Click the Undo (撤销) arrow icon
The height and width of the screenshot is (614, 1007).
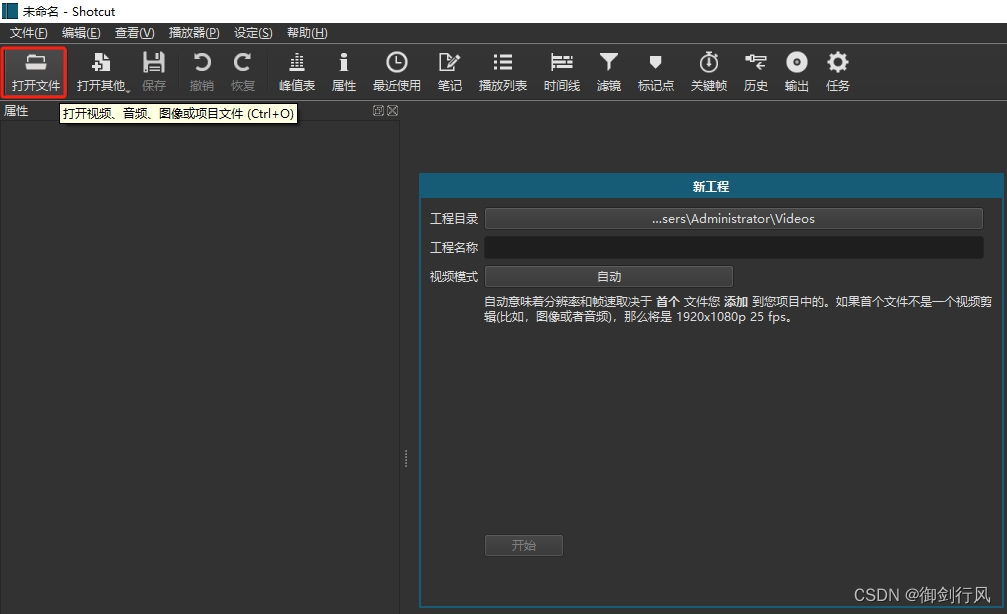(202, 71)
